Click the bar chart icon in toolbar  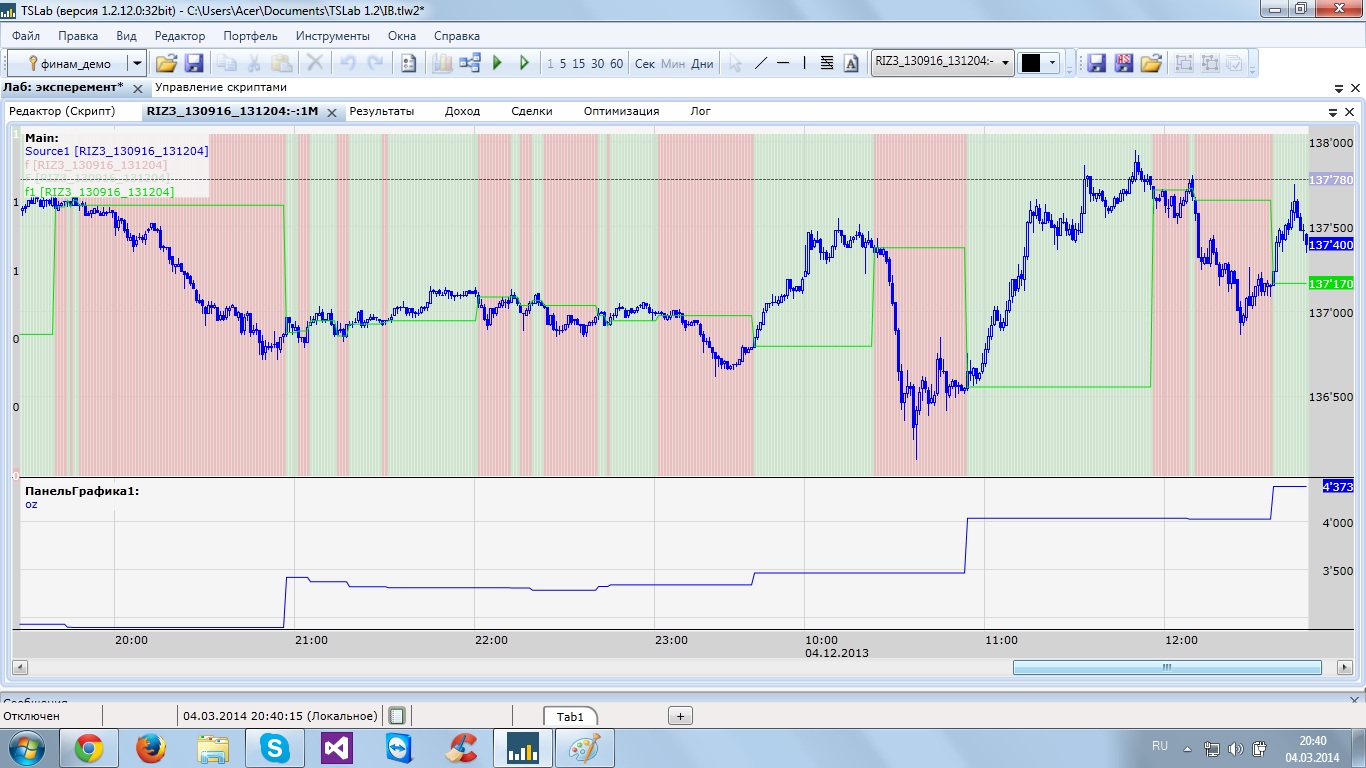442,63
